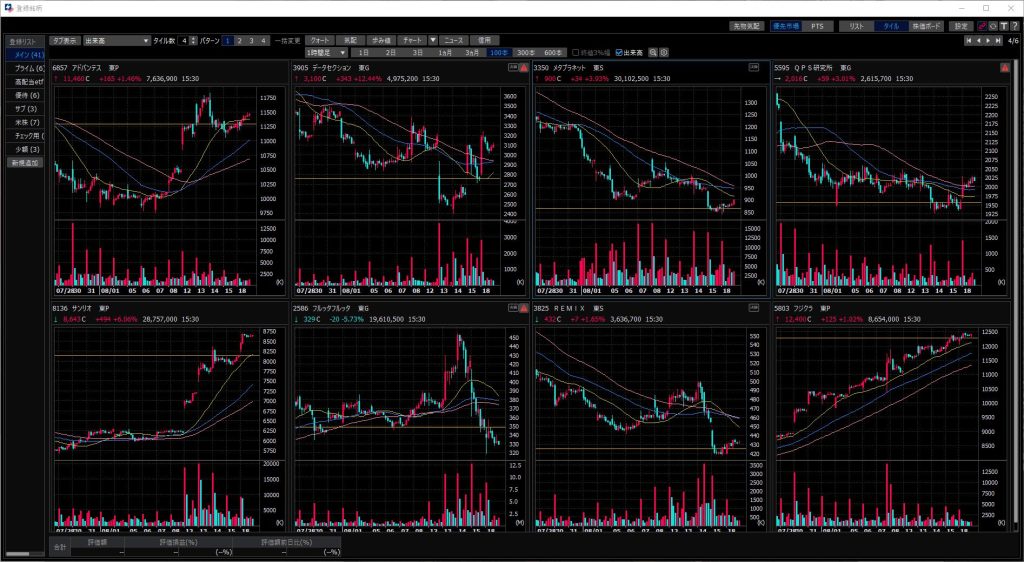The width and height of the screenshot is (1024, 562).
Task: Click the 先物気配 button
Action: click(x=745, y=26)
